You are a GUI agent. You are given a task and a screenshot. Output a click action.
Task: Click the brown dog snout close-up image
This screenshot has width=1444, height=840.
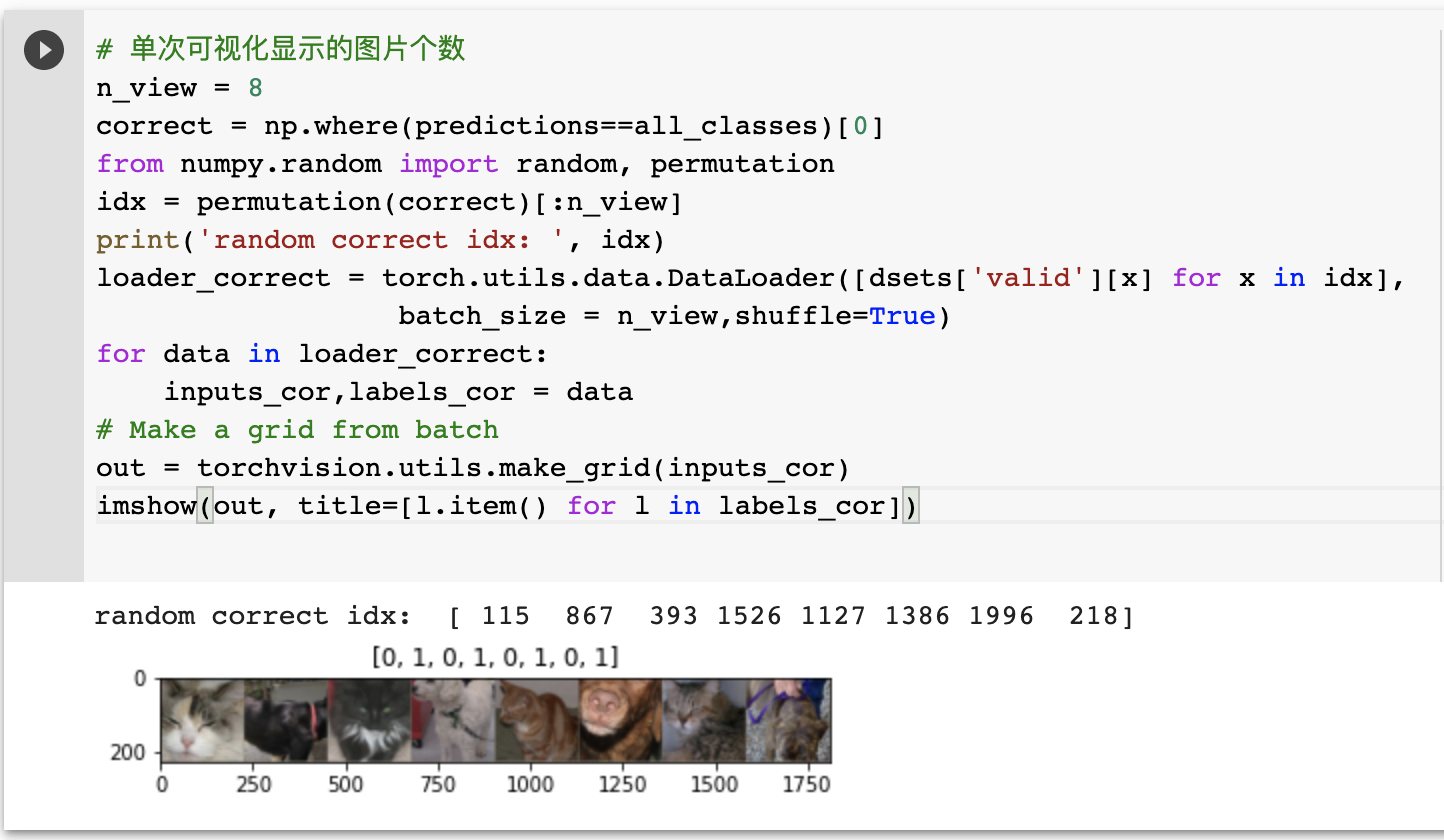point(621,720)
